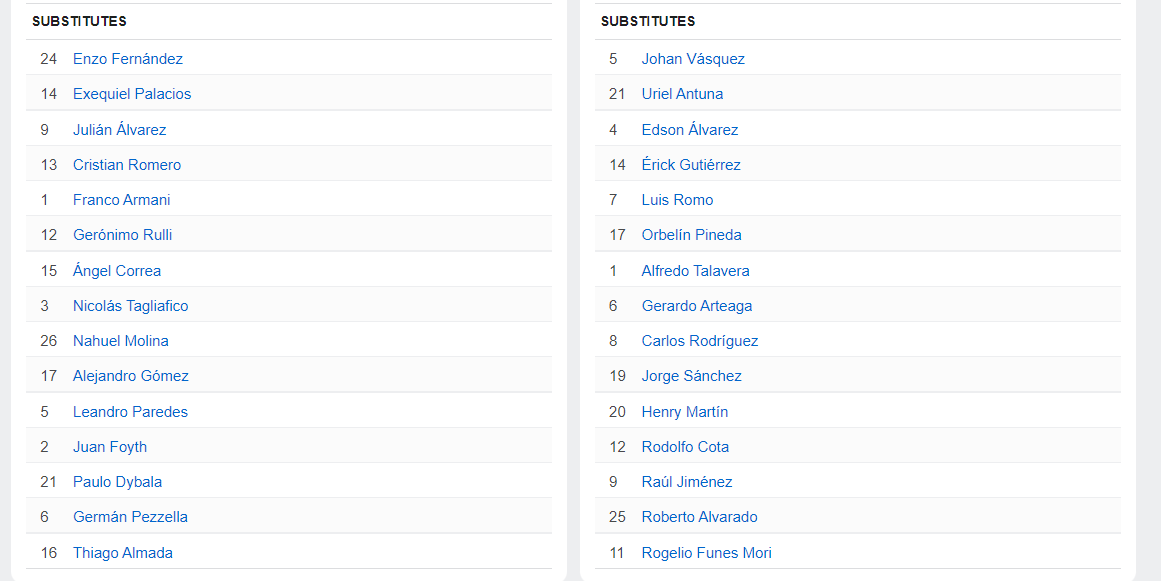The image size is (1161, 581).
Task: Select Luis Romo link
Action: [x=677, y=200]
